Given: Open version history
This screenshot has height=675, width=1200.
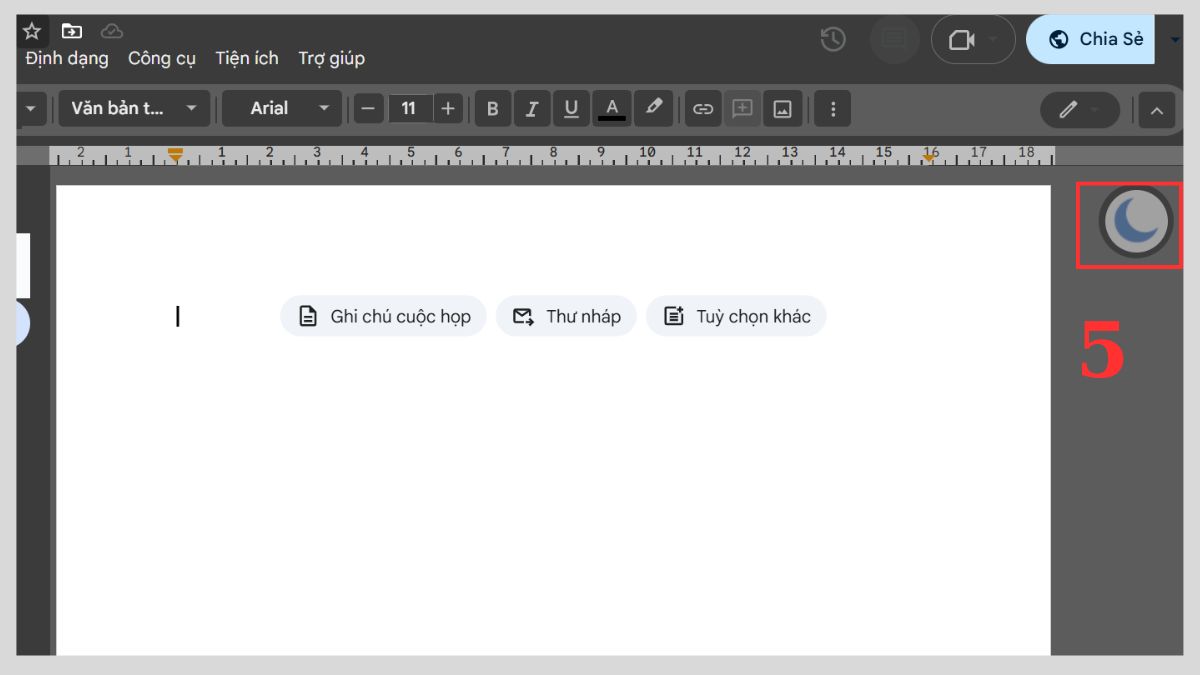Looking at the screenshot, I should click(832, 38).
